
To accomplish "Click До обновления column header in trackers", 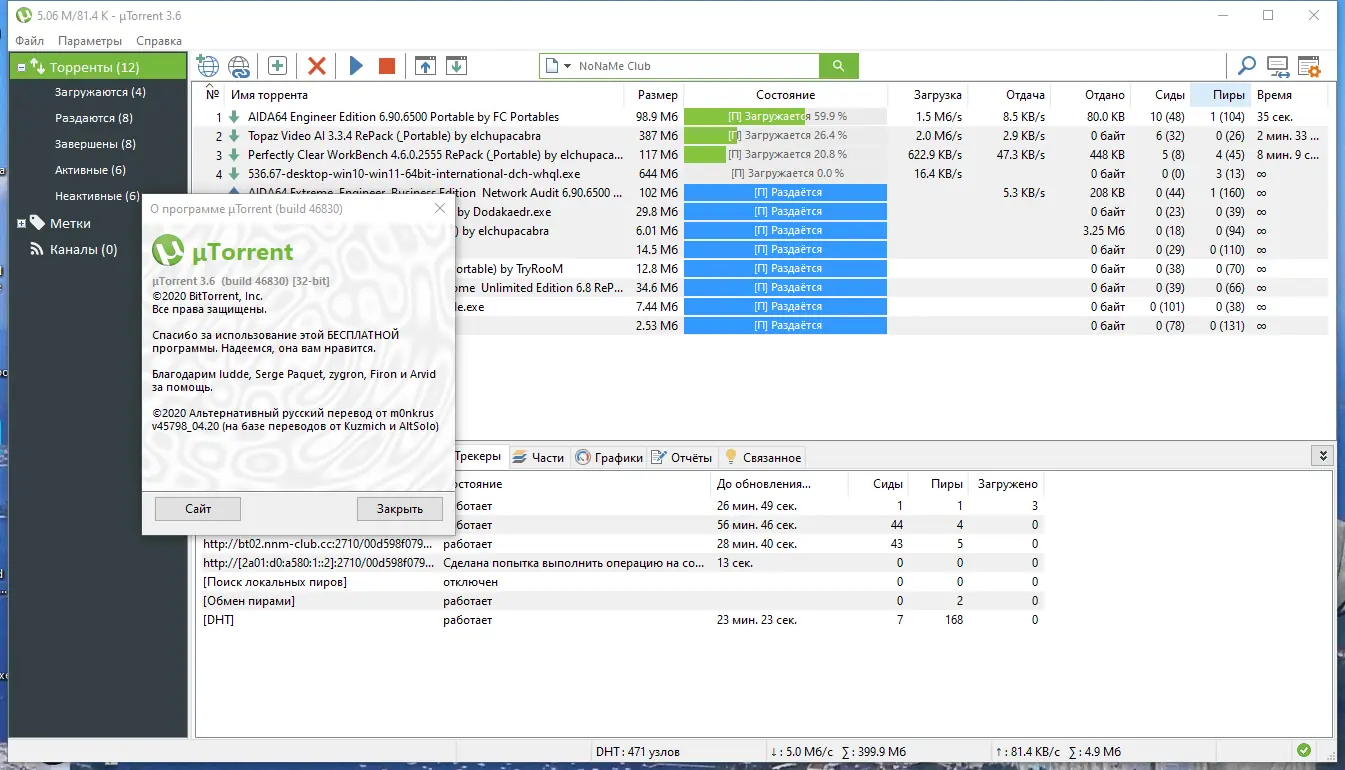I will [x=779, y=484].
